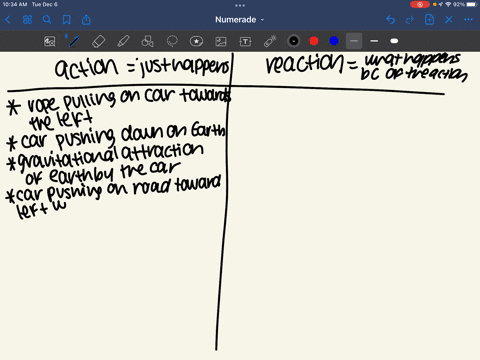
Task: Select the thinnest stroke width
Action: [x=354, y=41]
